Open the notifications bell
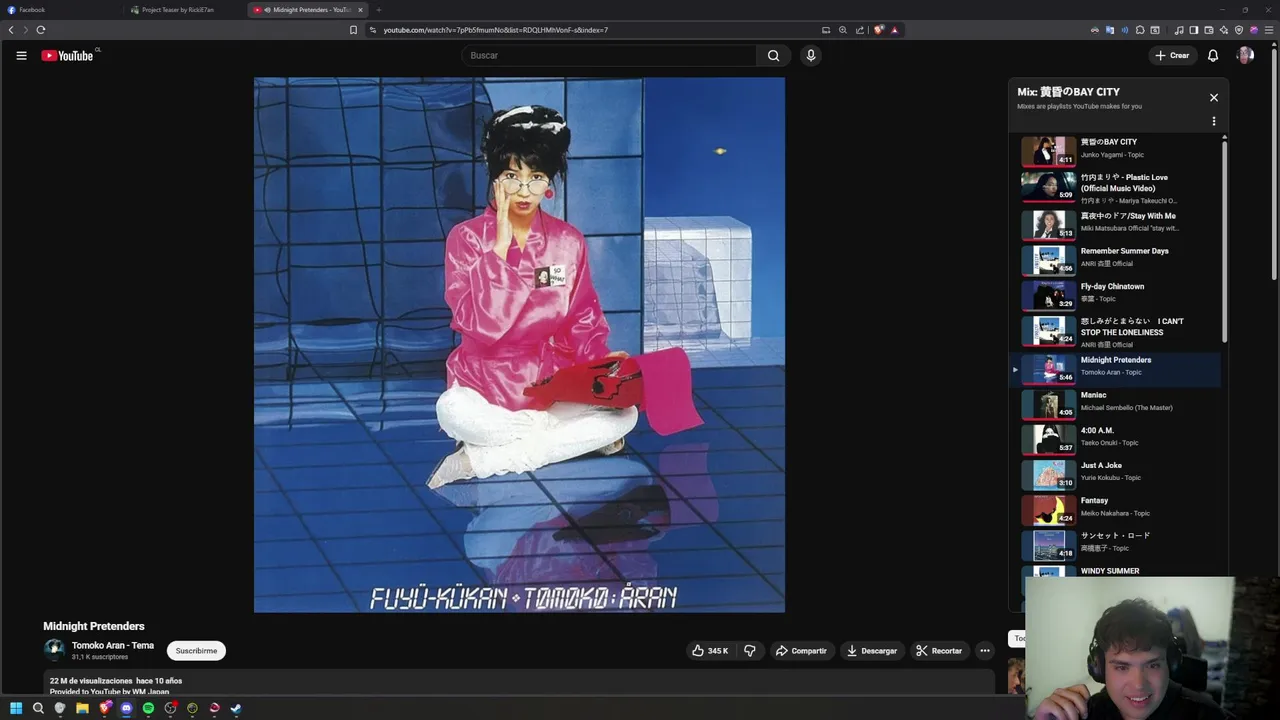 pyautogui.click(x=1213, y=56)
